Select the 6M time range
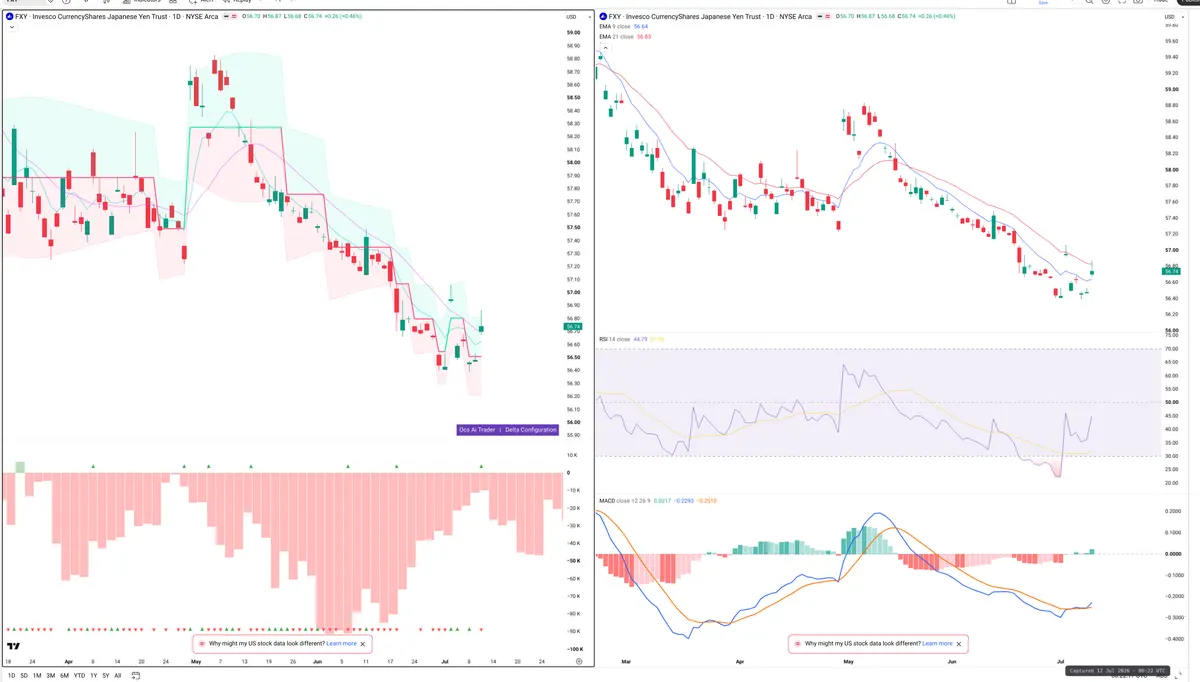1200x682 pixels. tap(65, 676)
